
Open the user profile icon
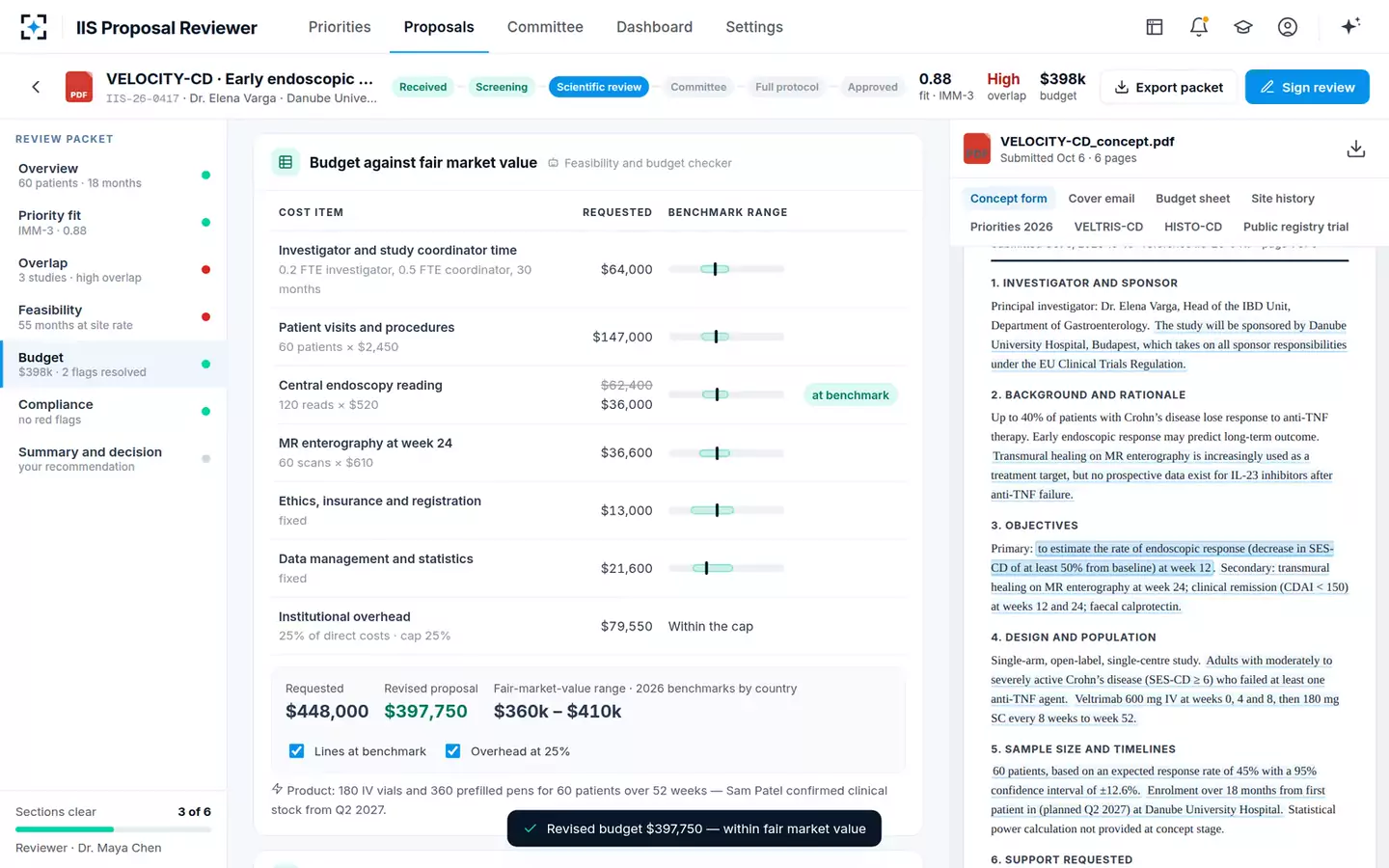[x=1288, y=27]
